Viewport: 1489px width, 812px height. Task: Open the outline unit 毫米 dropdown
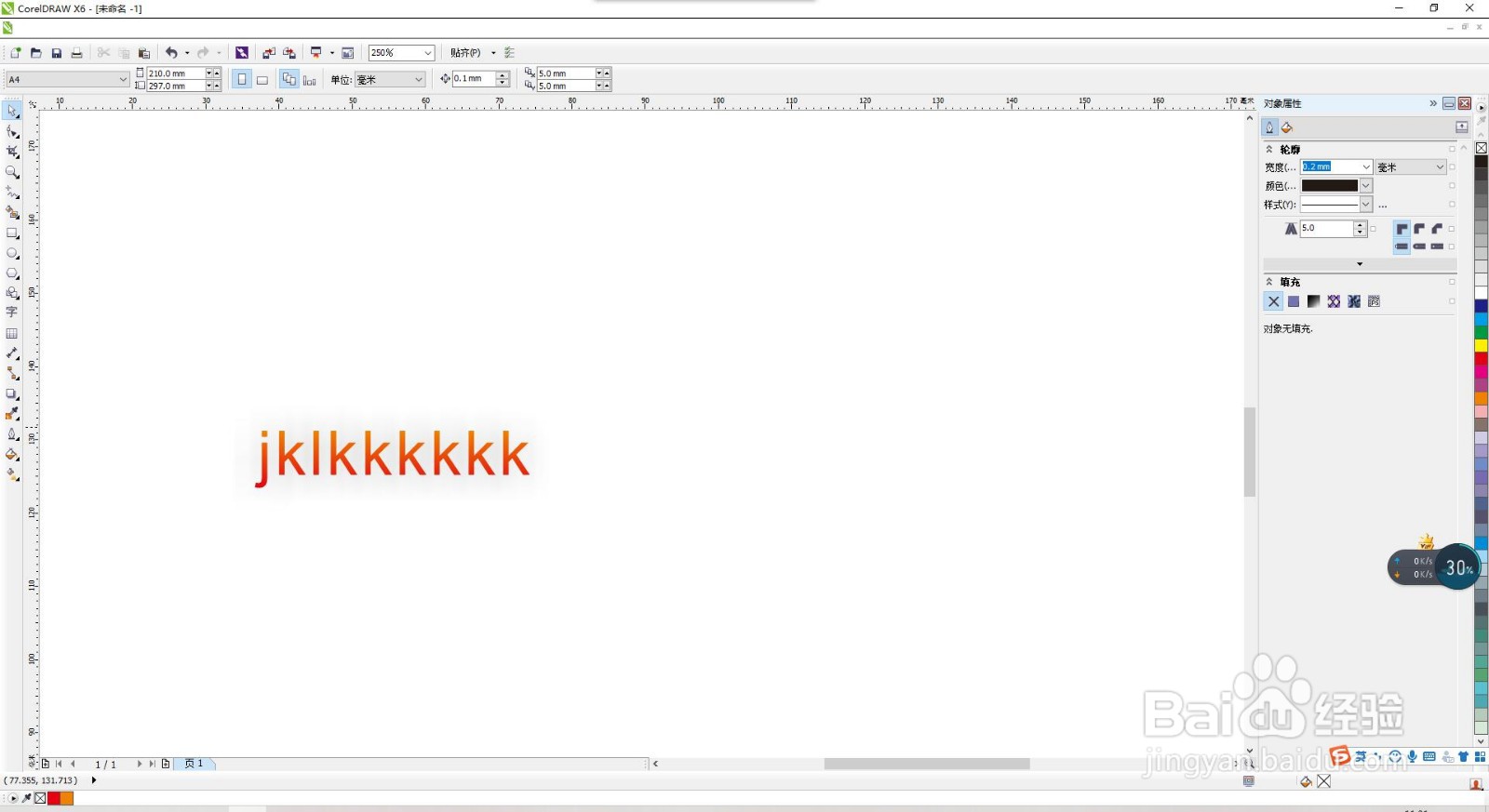coord(1440,167)
